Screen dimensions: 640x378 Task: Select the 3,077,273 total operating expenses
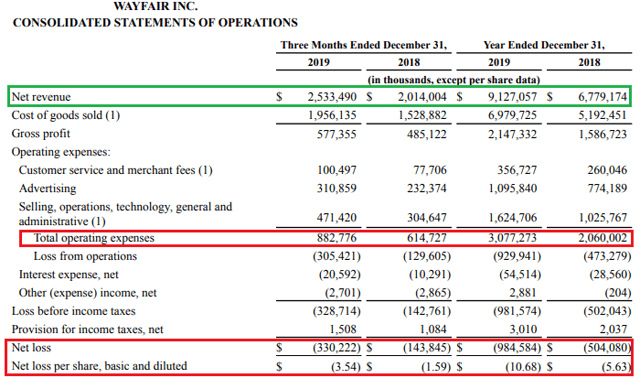pos(513,238)
